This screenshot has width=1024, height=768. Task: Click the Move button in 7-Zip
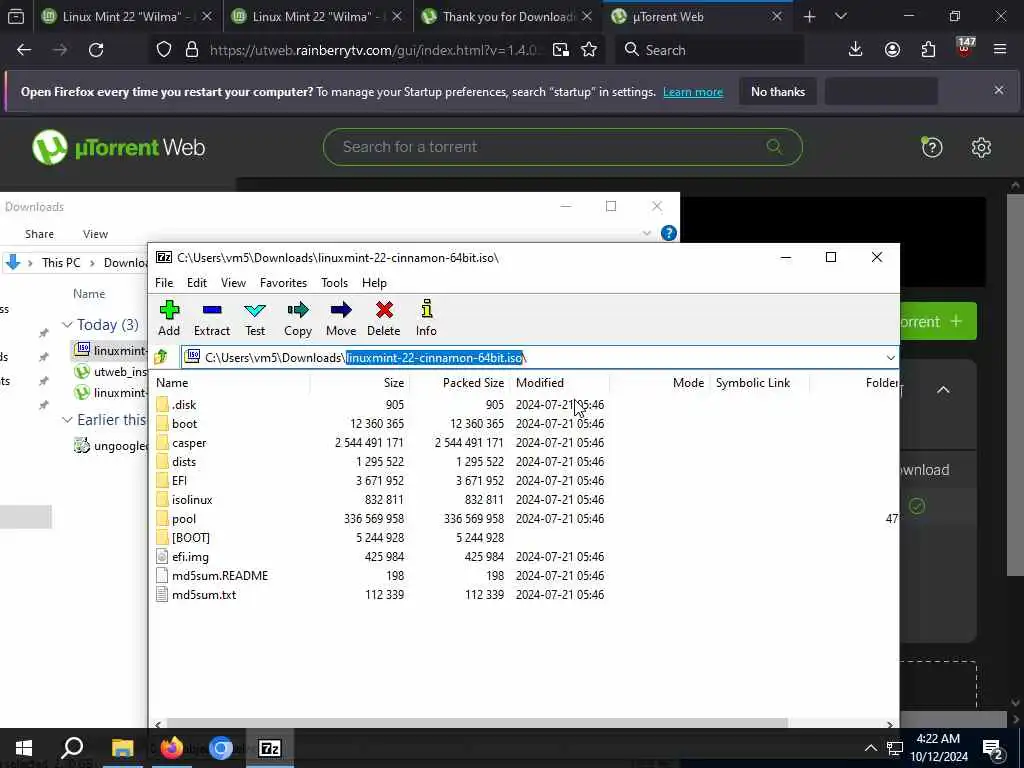[341, 318]
